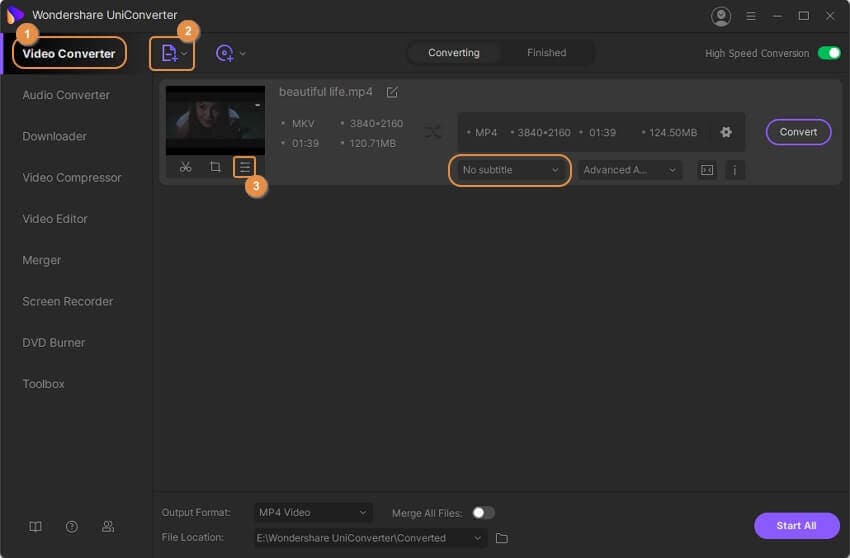Toggle High Speed Conversion switch
This screenshot has height=558, width=850.
click(x=829, y=53)
